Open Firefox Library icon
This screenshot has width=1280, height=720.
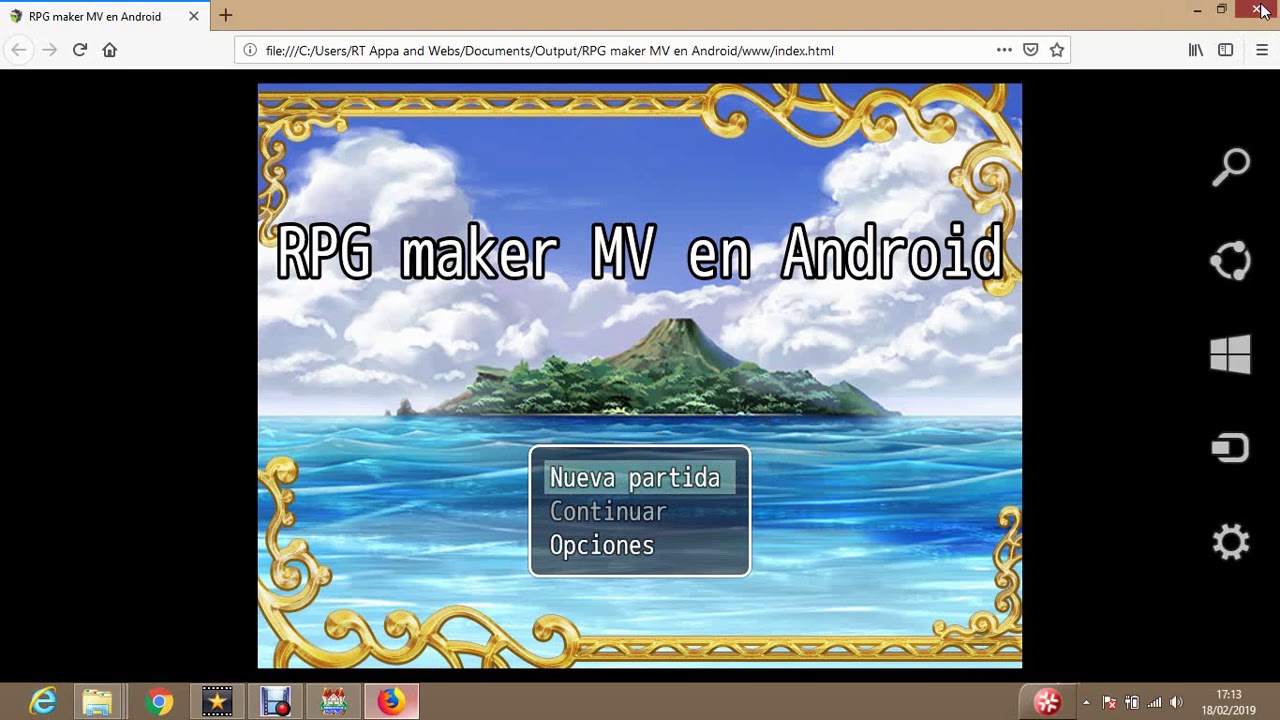[1196, 50]
